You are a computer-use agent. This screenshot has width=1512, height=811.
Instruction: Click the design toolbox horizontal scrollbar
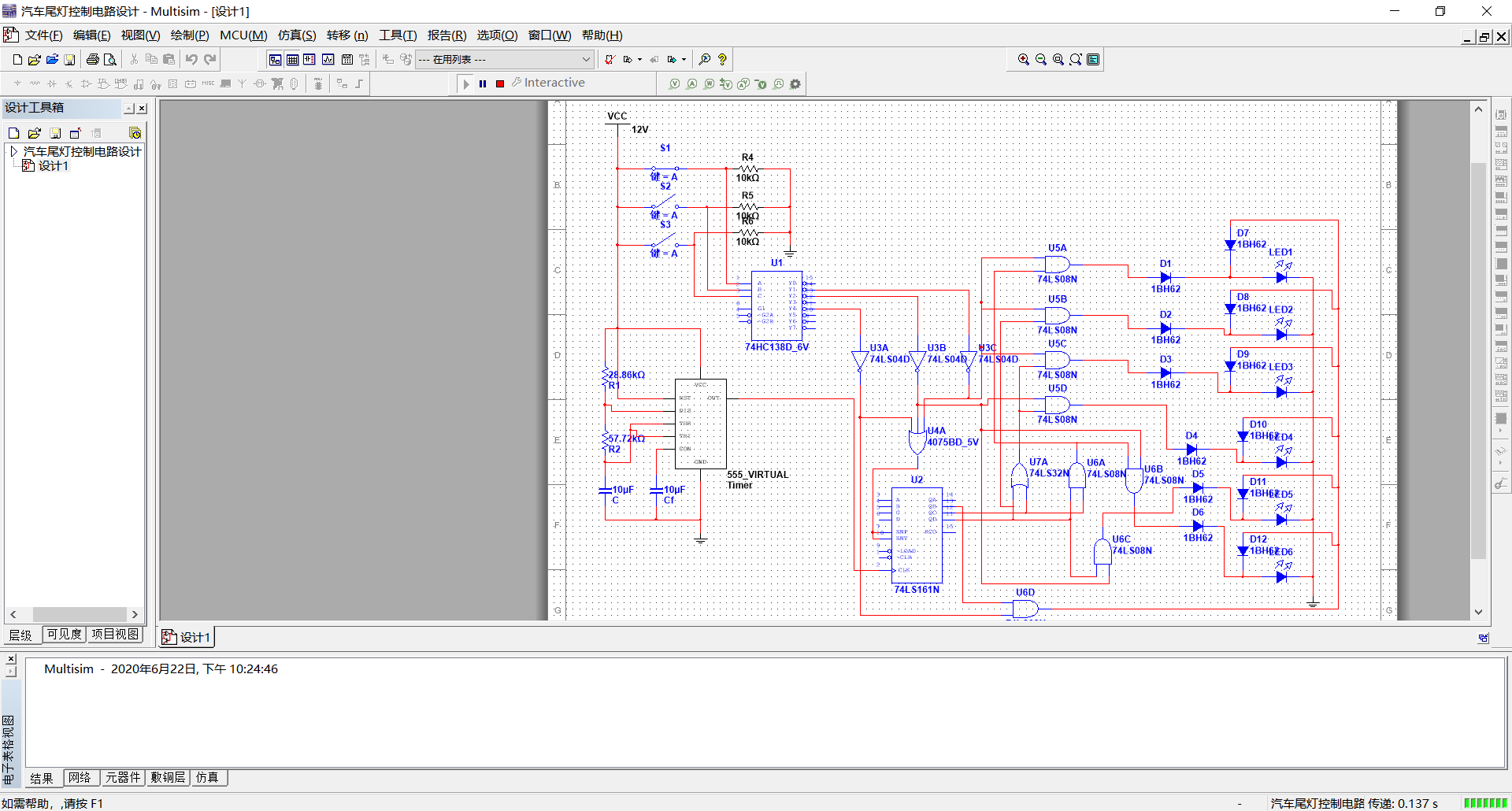74,614
